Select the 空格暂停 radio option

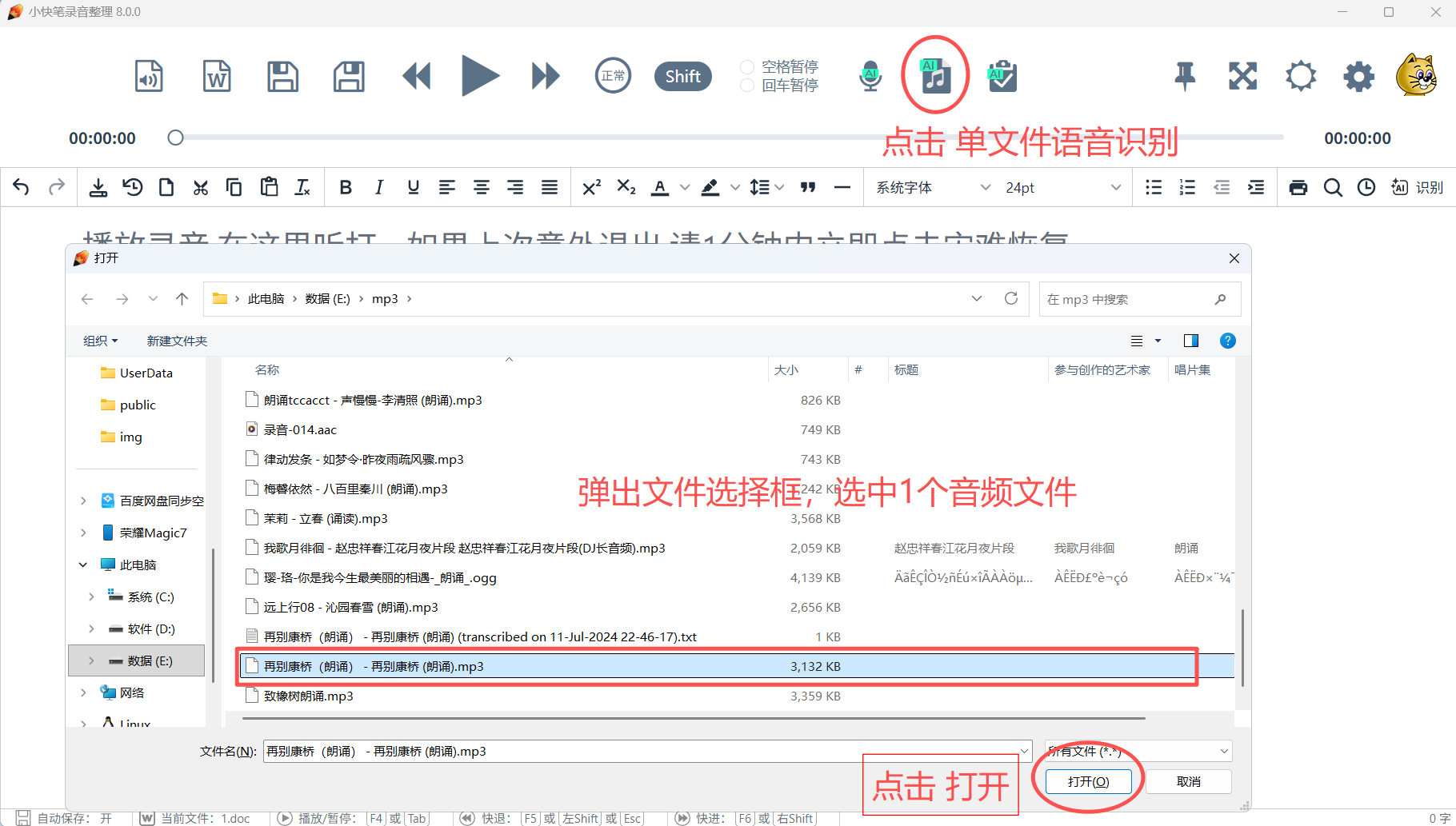[x=747, y=67]
